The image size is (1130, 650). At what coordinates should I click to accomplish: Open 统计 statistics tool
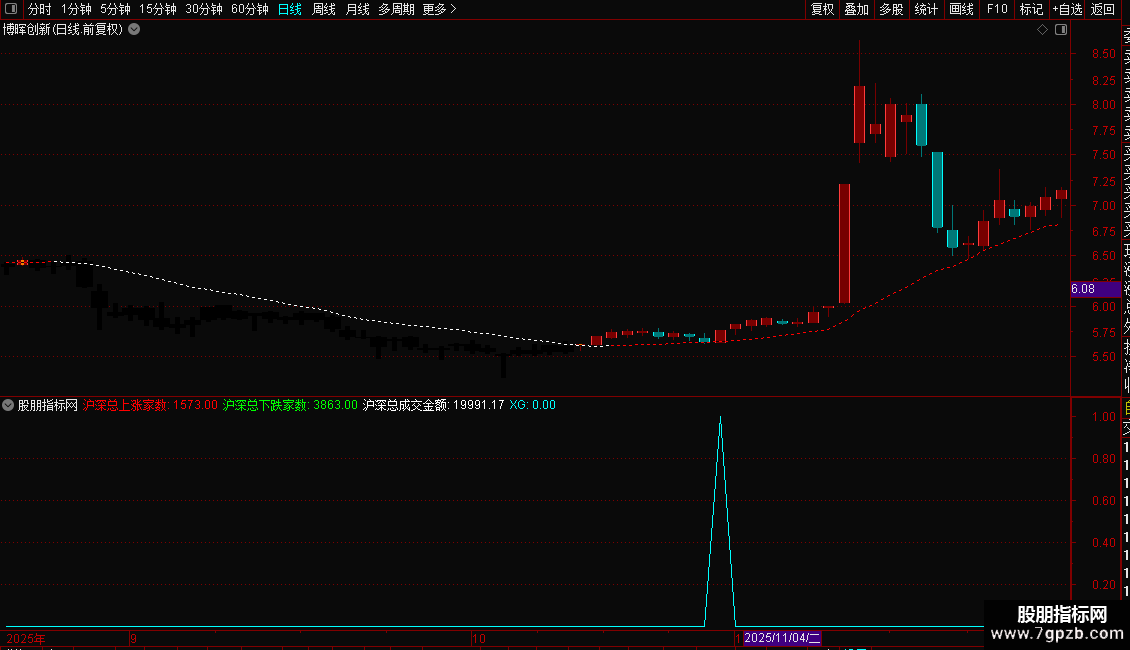click(x=925, y=9)
